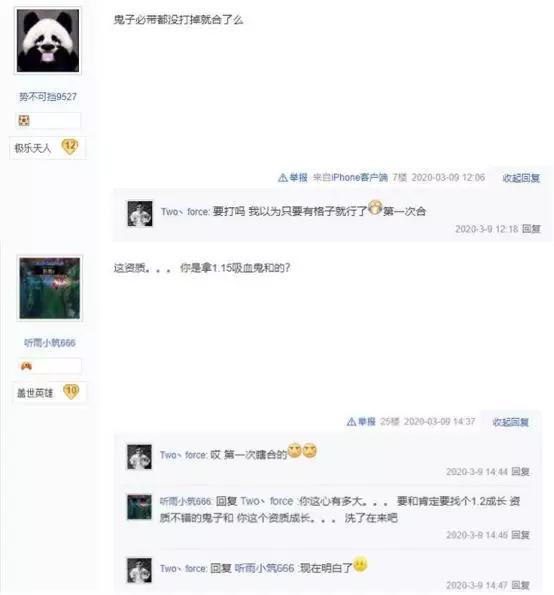
Task: Visit the 势不可挡9527 username profile link
Action: click(x=48, y=97)
